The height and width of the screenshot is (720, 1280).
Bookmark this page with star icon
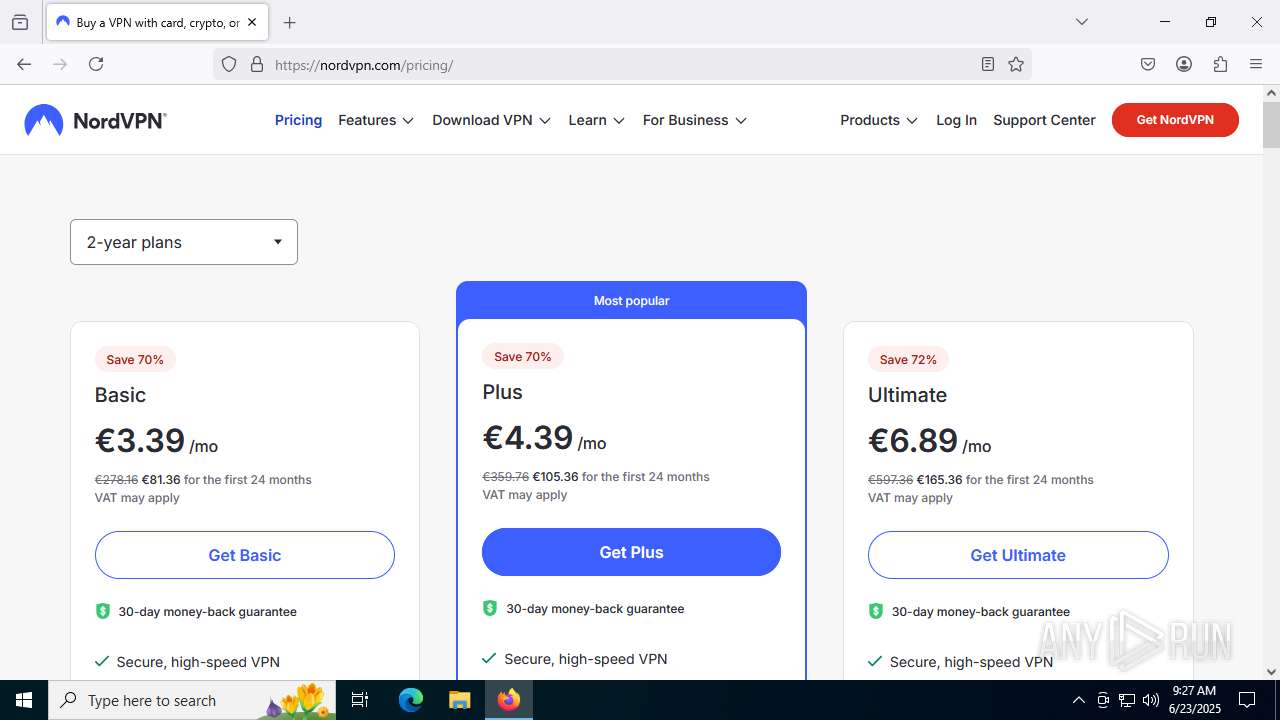coord(1016,64)
